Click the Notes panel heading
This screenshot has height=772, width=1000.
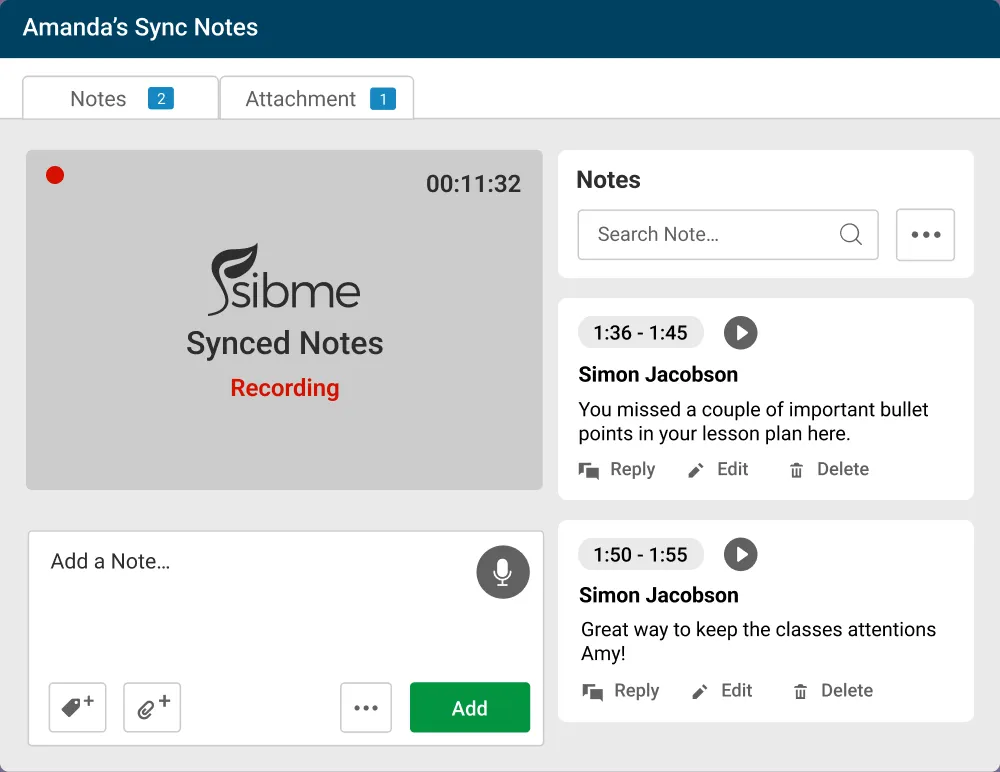pos(608,180)
